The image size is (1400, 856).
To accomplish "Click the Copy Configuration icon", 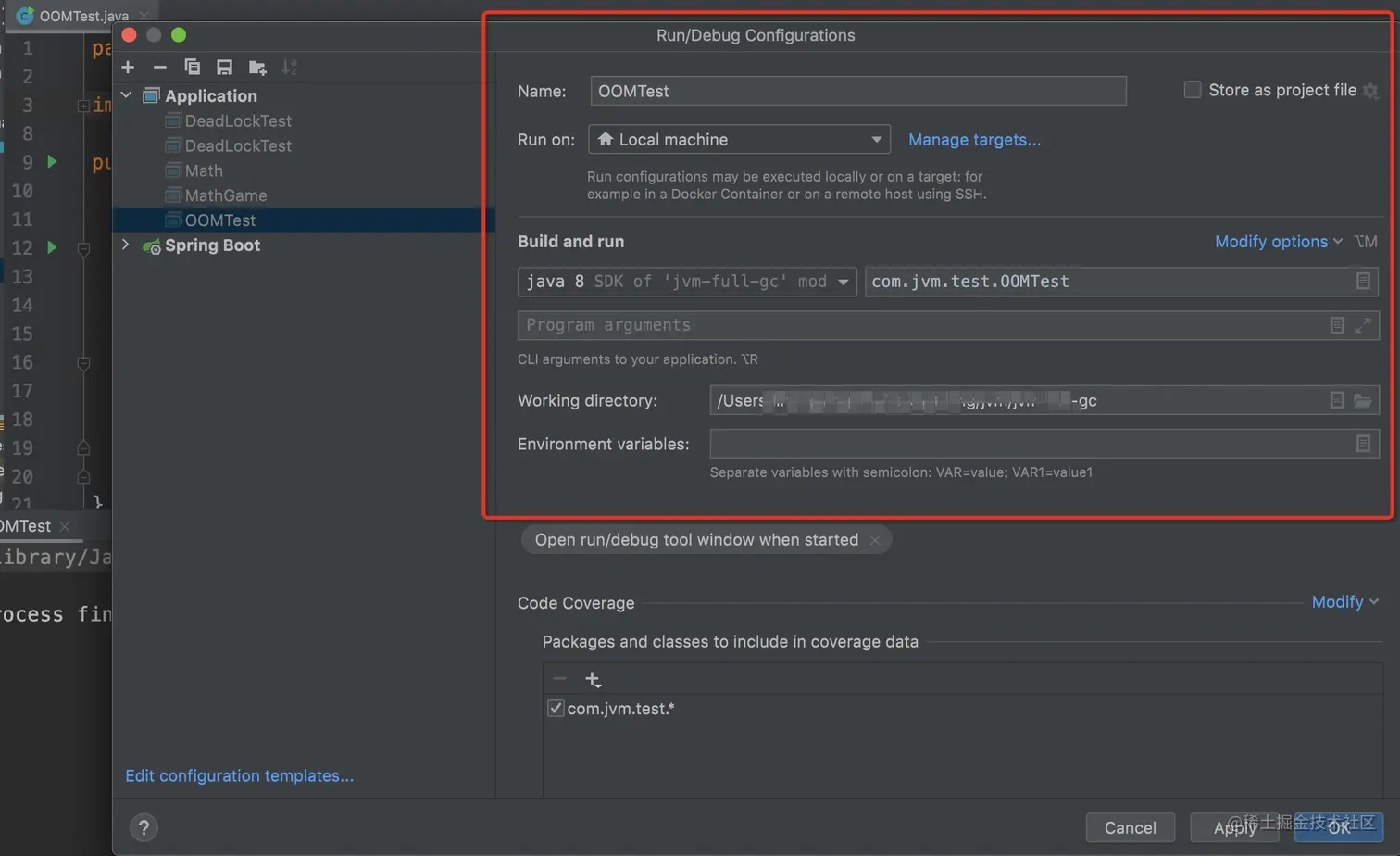I will pos(192,67).
